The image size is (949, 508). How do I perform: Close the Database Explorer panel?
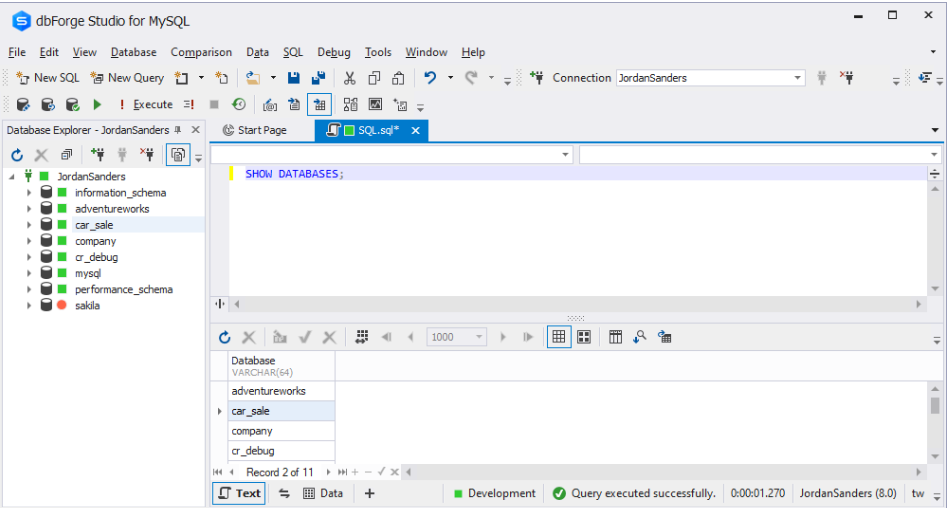point(195,130)
